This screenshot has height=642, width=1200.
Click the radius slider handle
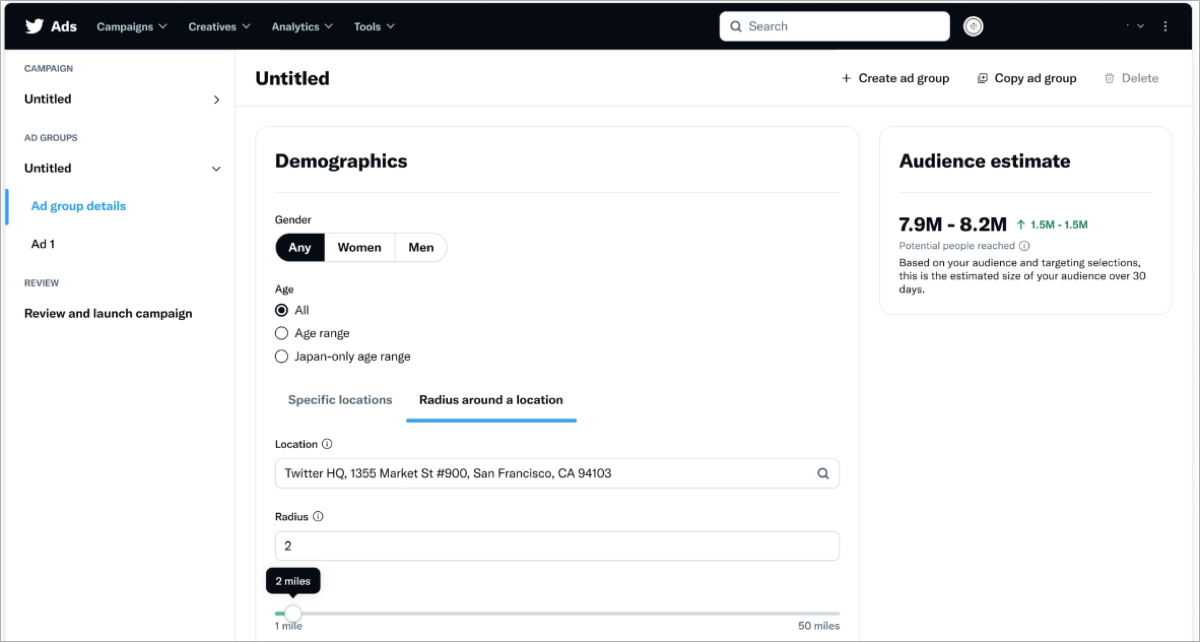(x=292, y=613)
